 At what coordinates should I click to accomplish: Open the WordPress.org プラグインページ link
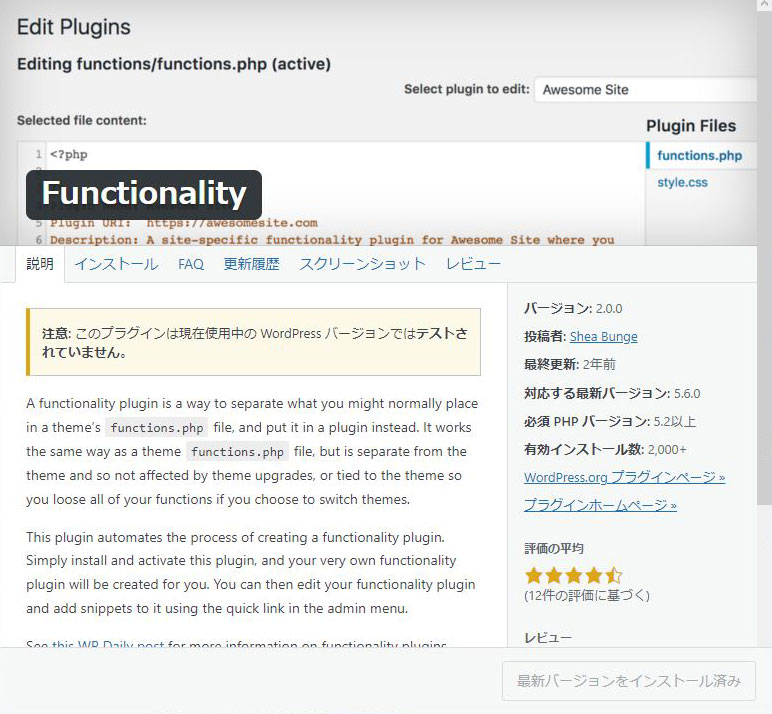point(624,477)
